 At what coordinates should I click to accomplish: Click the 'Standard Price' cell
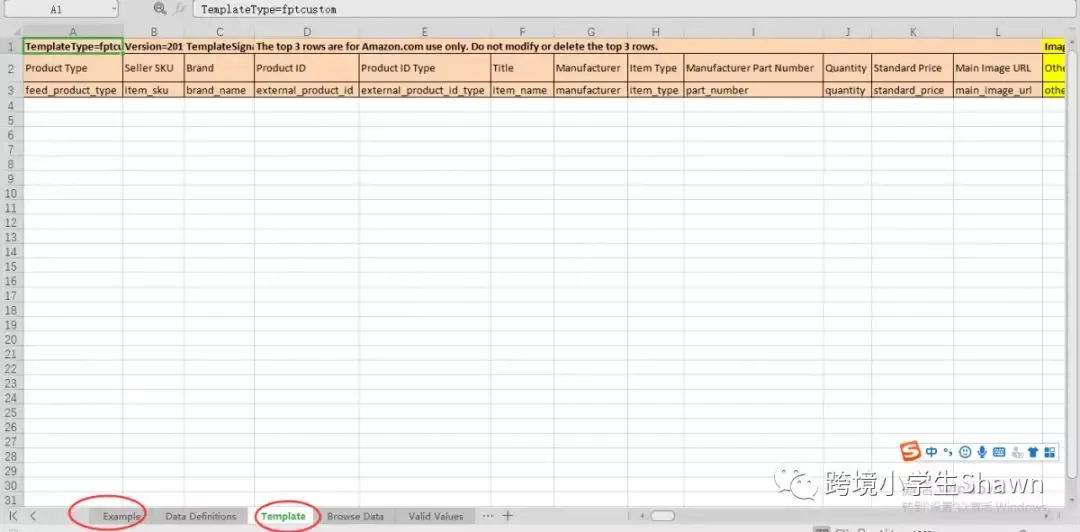pos(913,69)
